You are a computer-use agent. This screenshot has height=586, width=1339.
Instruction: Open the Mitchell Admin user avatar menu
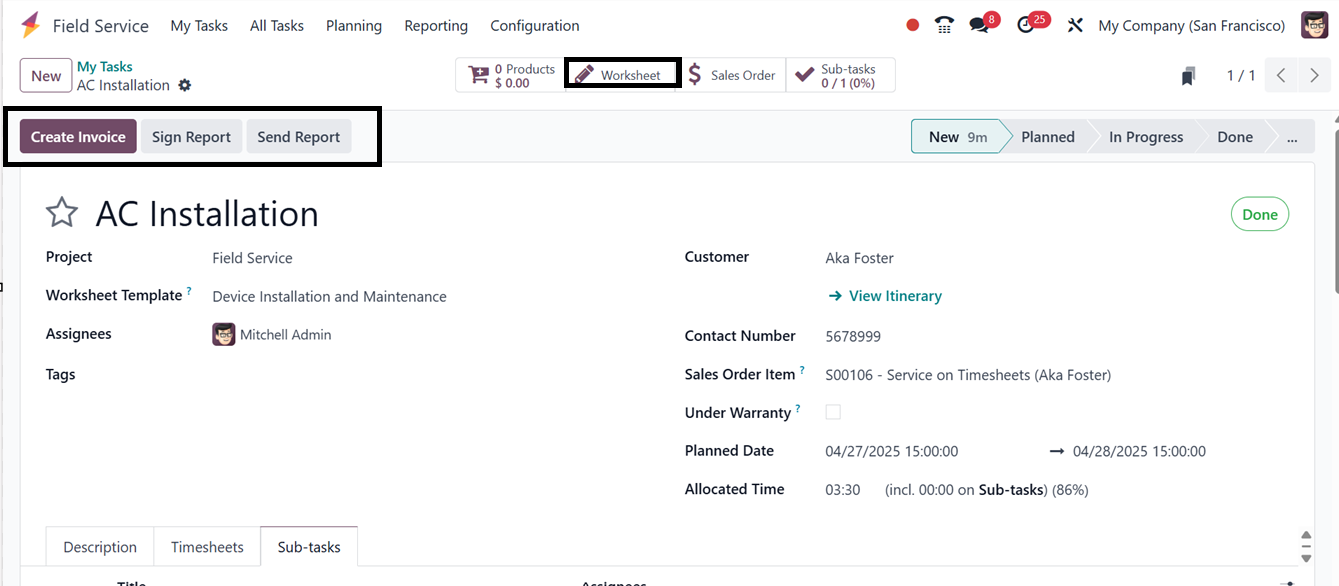click(x=1314, y=26)
